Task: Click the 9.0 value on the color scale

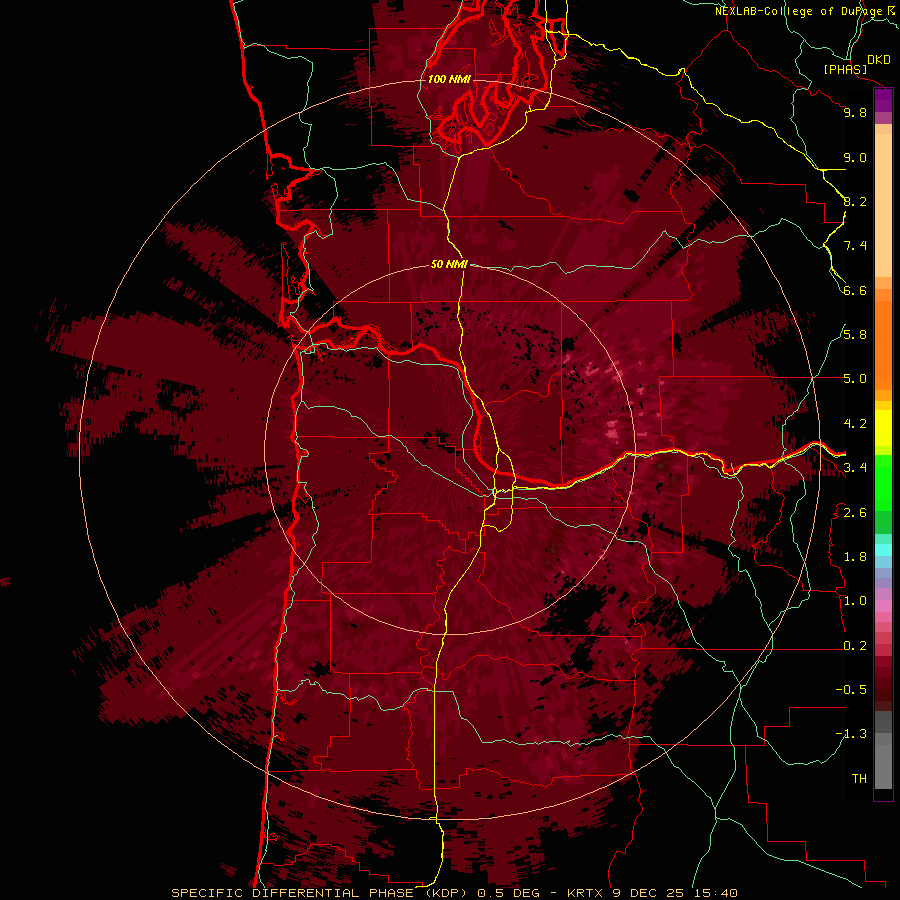Action: 855,157
